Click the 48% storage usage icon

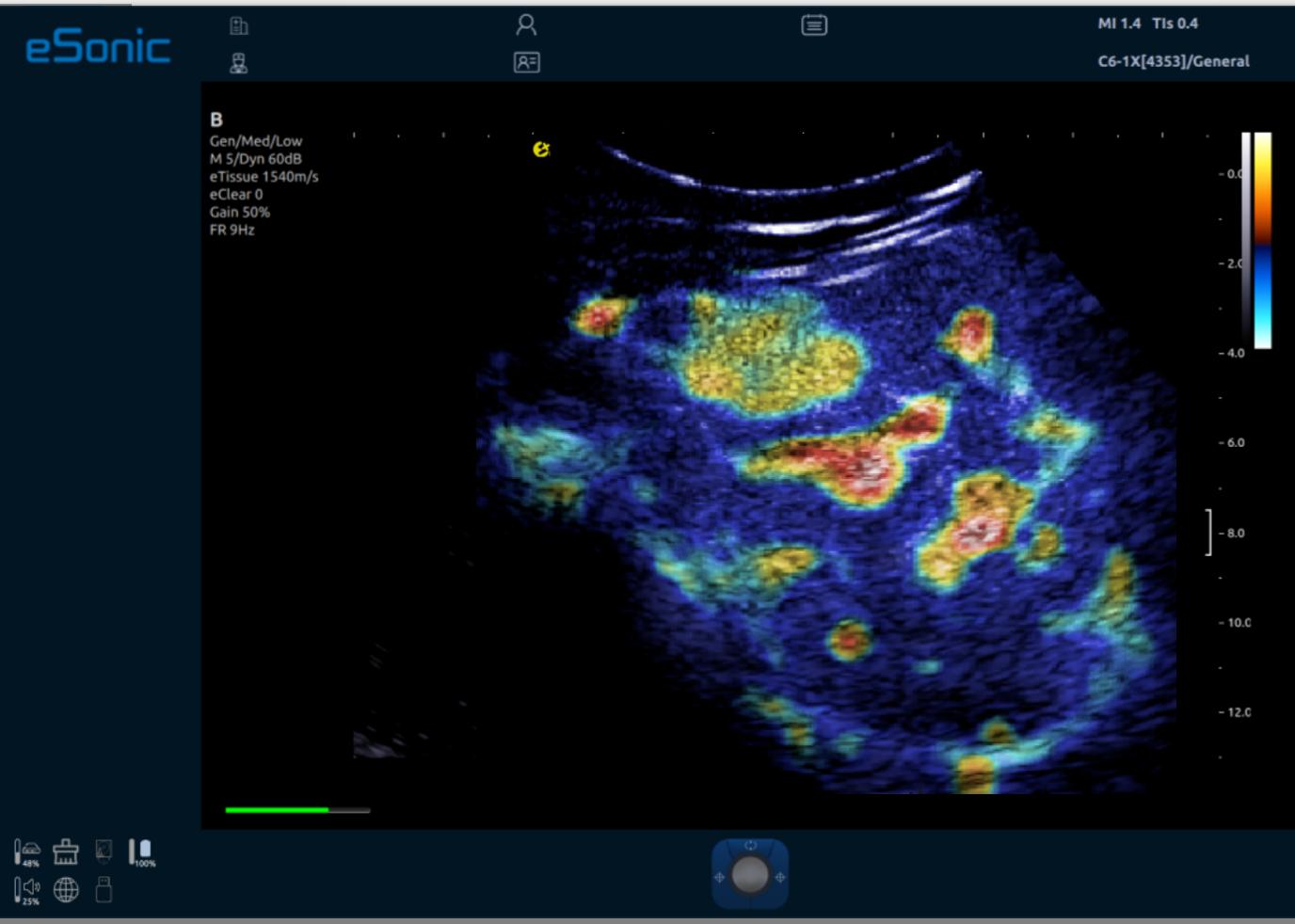tap(27, 852)
